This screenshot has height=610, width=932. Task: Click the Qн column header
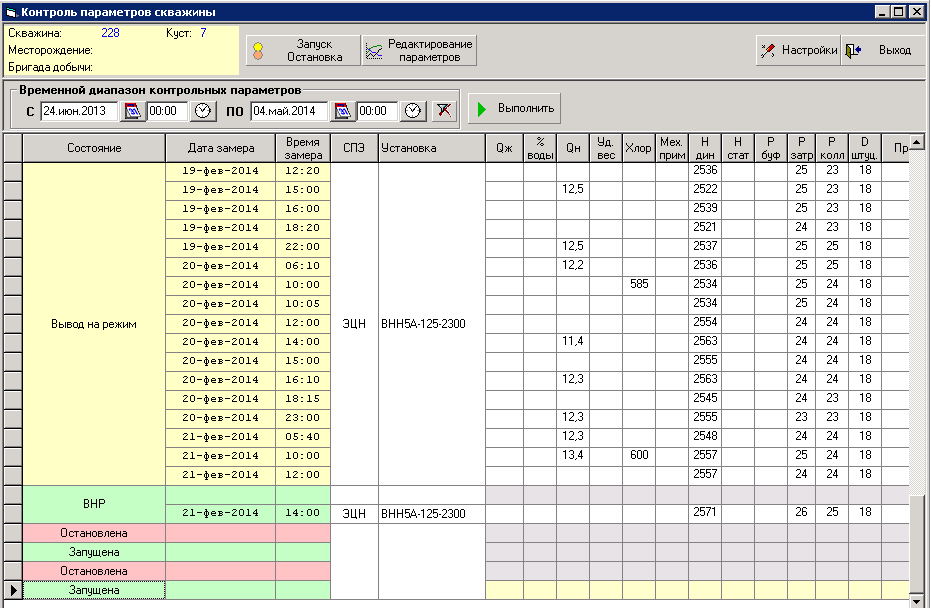click(573, 148)
